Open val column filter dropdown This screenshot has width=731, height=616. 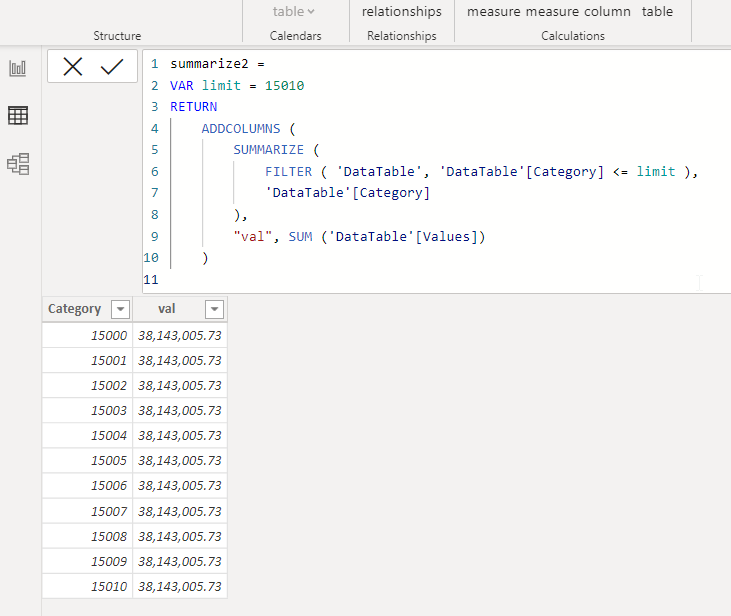tap(214, 309)
